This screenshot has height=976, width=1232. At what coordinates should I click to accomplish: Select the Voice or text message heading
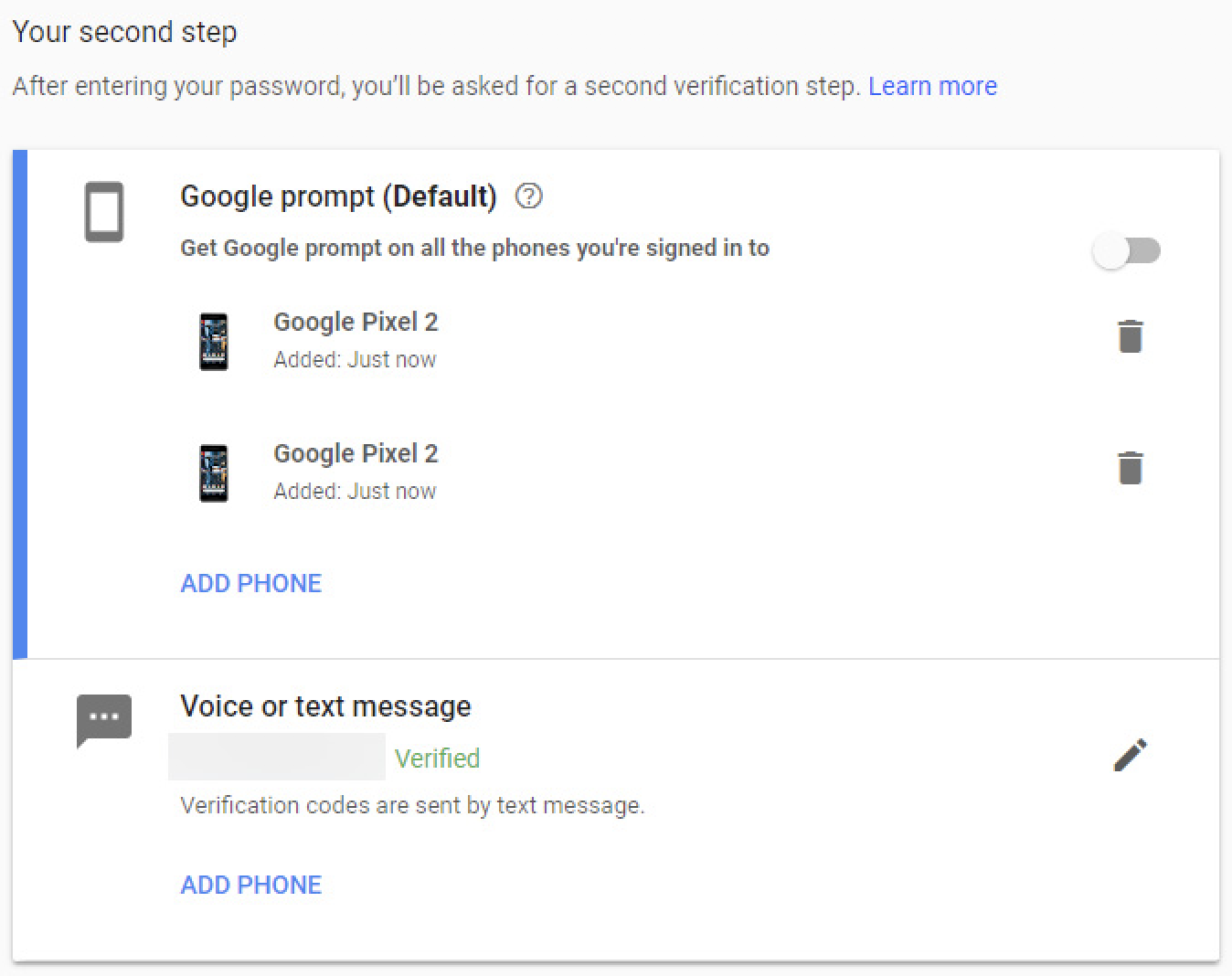(x=325, y=706)
